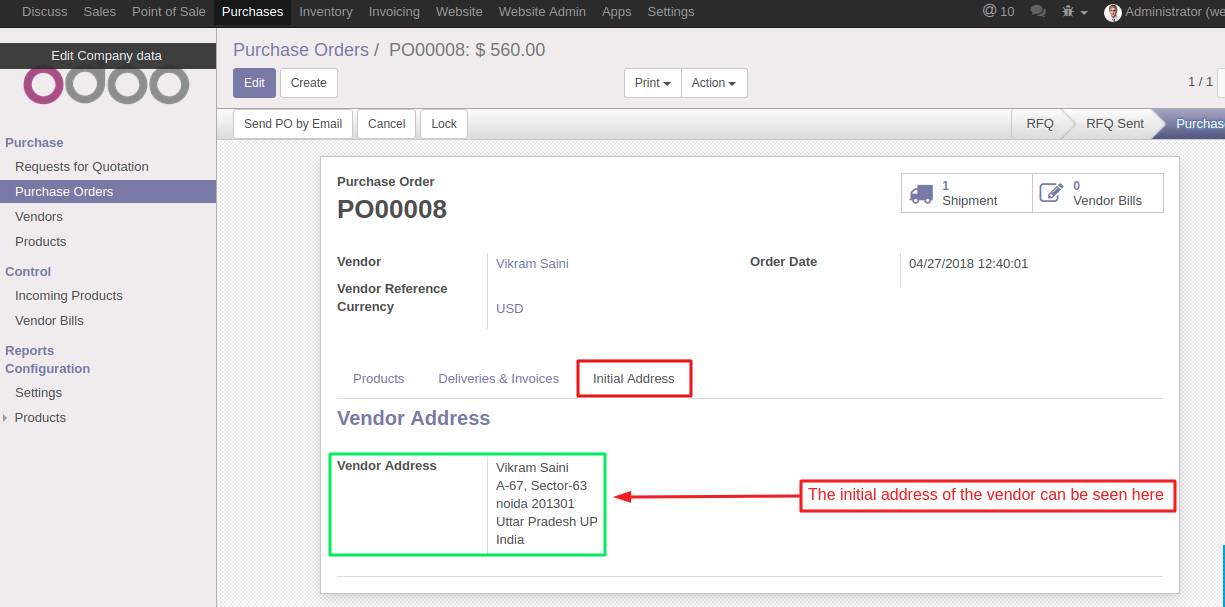Open the Discuss menu
The image size is (1225, 607).
pyautogui.click(x=45, y=12)
